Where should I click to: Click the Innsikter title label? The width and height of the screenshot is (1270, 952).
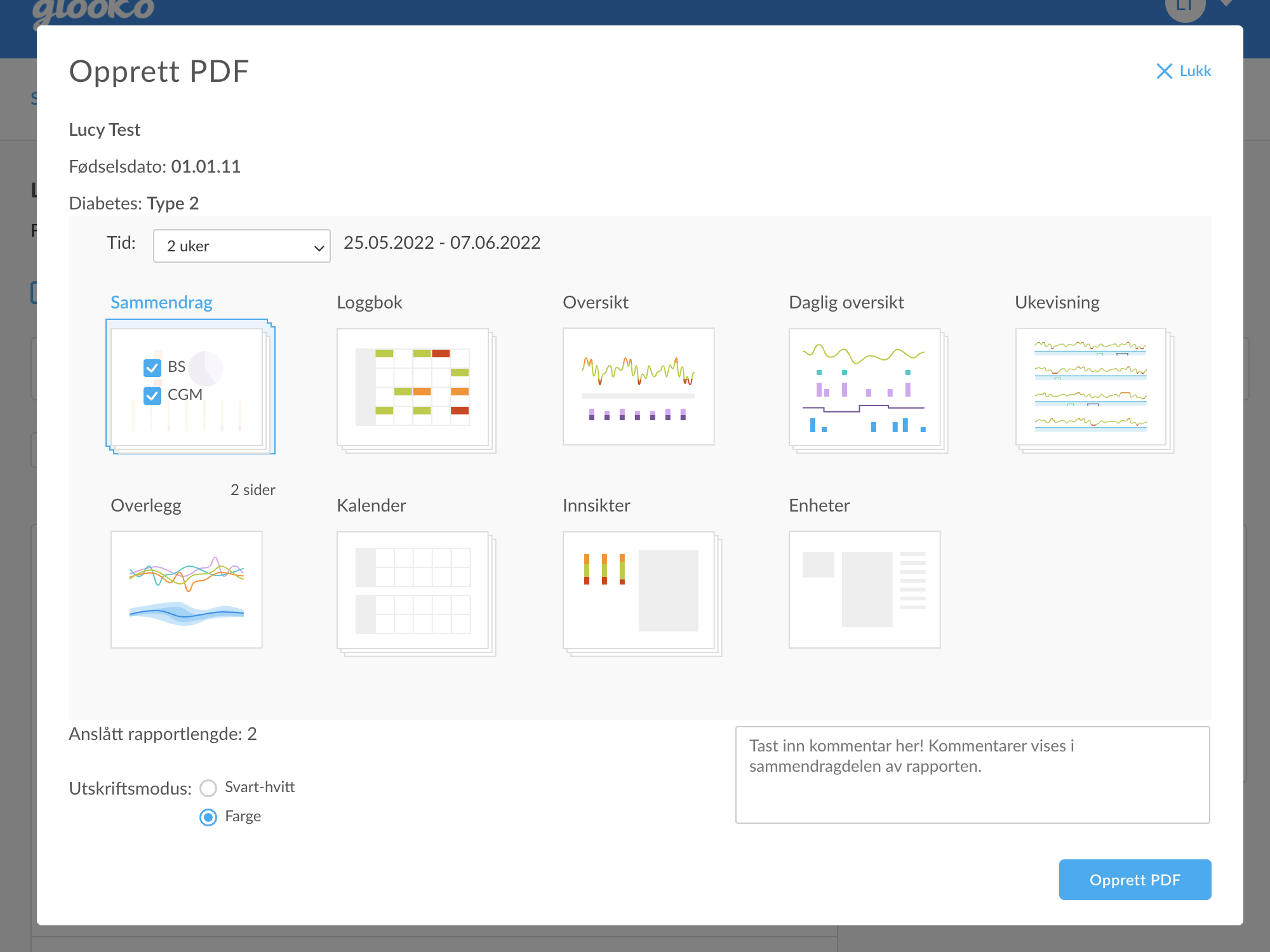596,505
